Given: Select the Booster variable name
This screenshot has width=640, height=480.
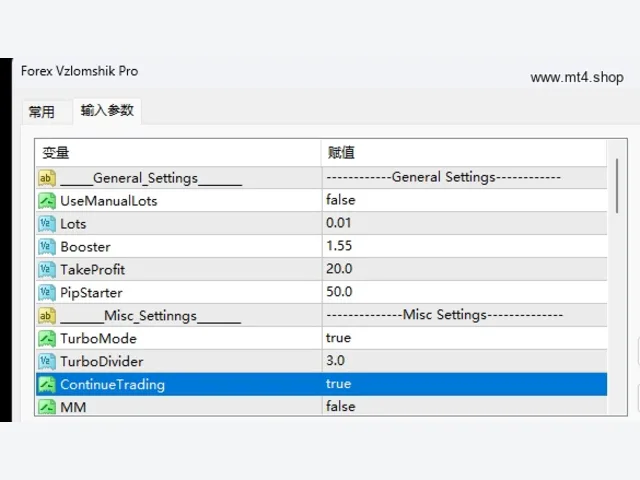Looking at the screenshot, I should coord(85,247).
